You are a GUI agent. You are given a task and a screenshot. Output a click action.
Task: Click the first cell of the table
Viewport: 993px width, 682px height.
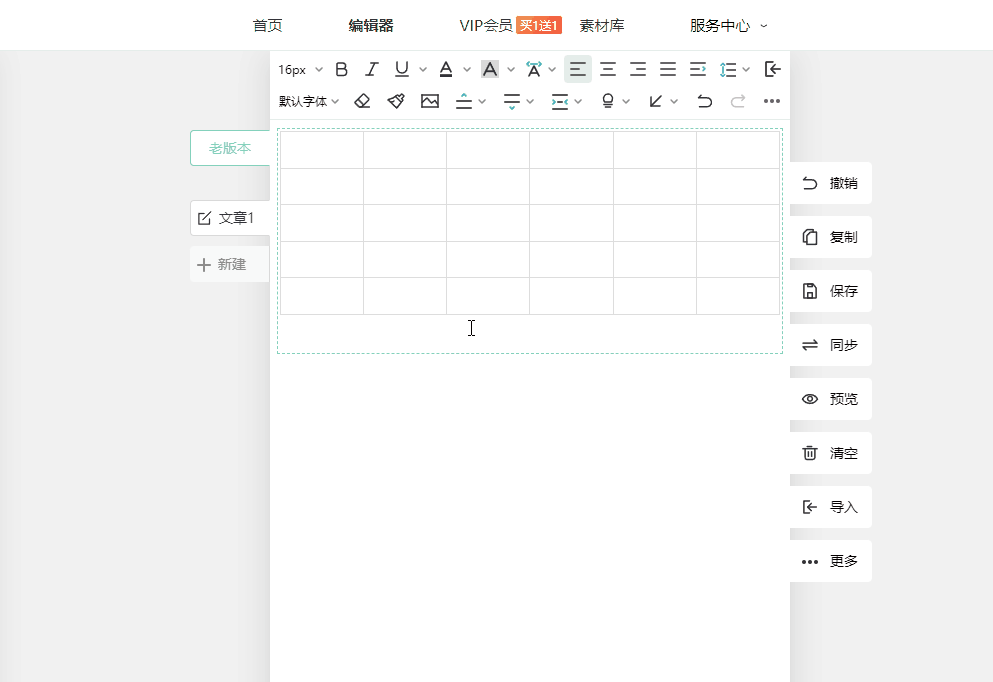322,150
